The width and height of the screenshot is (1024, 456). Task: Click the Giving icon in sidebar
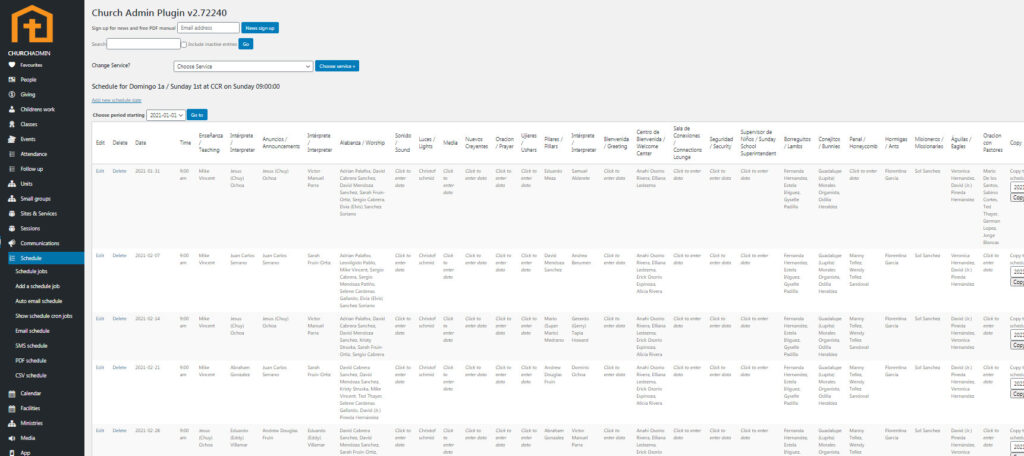11,94
